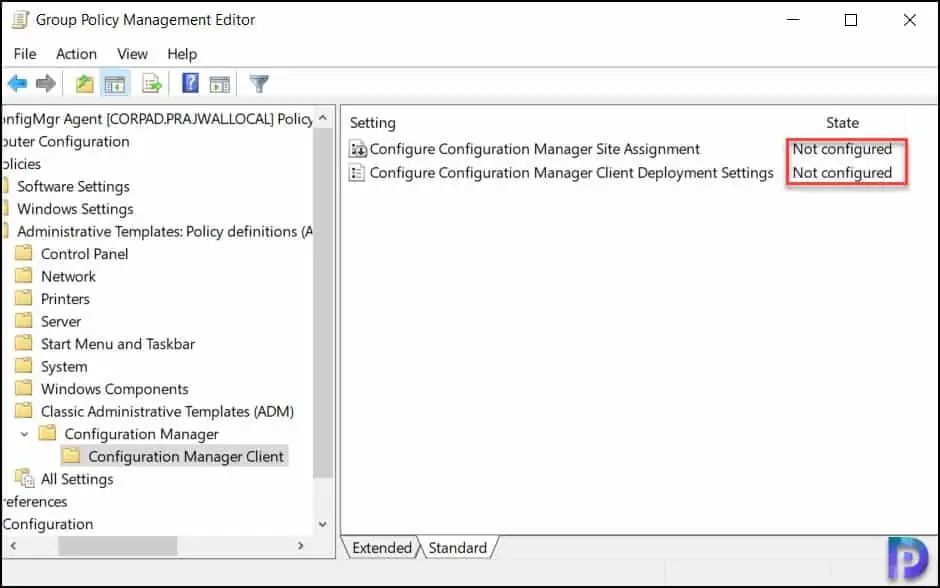Click the tree pane scroll down arrow
Image resolution: width=940 pixels, height=588 pixels.
[x=322, y=524]
